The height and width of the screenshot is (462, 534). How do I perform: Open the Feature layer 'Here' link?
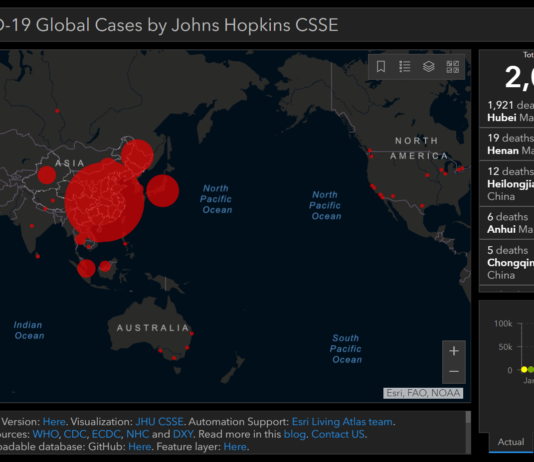[235, 447]
